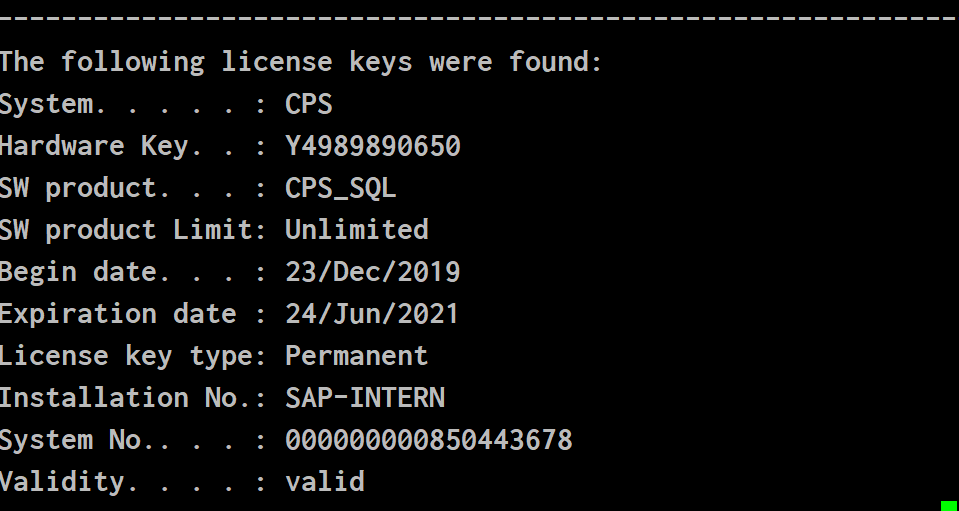Click the dashed separator line at top
Viewport: 959px width, 511px height.
[x=480, y=20]
